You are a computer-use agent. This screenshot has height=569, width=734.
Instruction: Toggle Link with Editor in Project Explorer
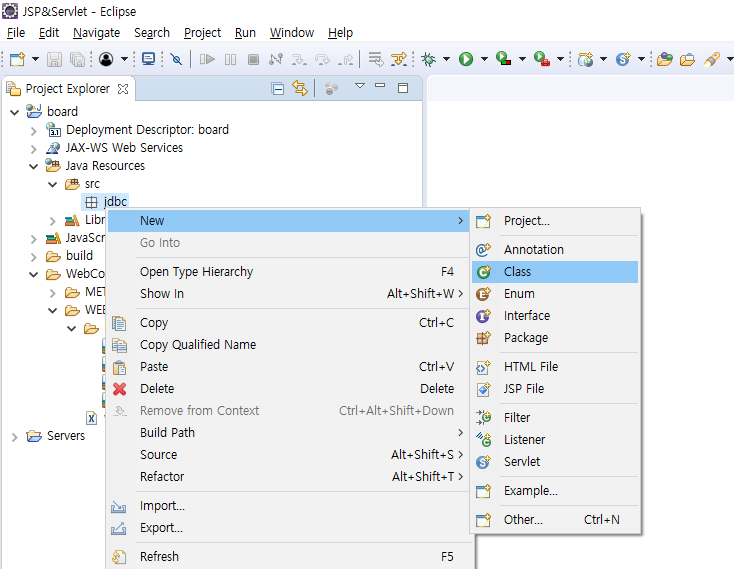(300, 88)
